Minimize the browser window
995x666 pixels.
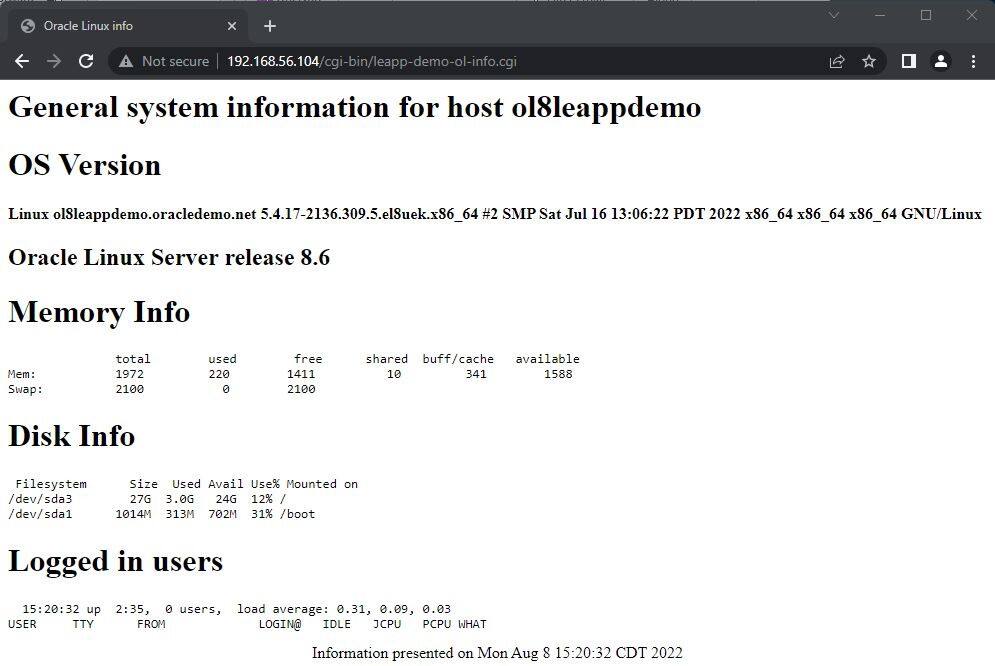point(879,15)
